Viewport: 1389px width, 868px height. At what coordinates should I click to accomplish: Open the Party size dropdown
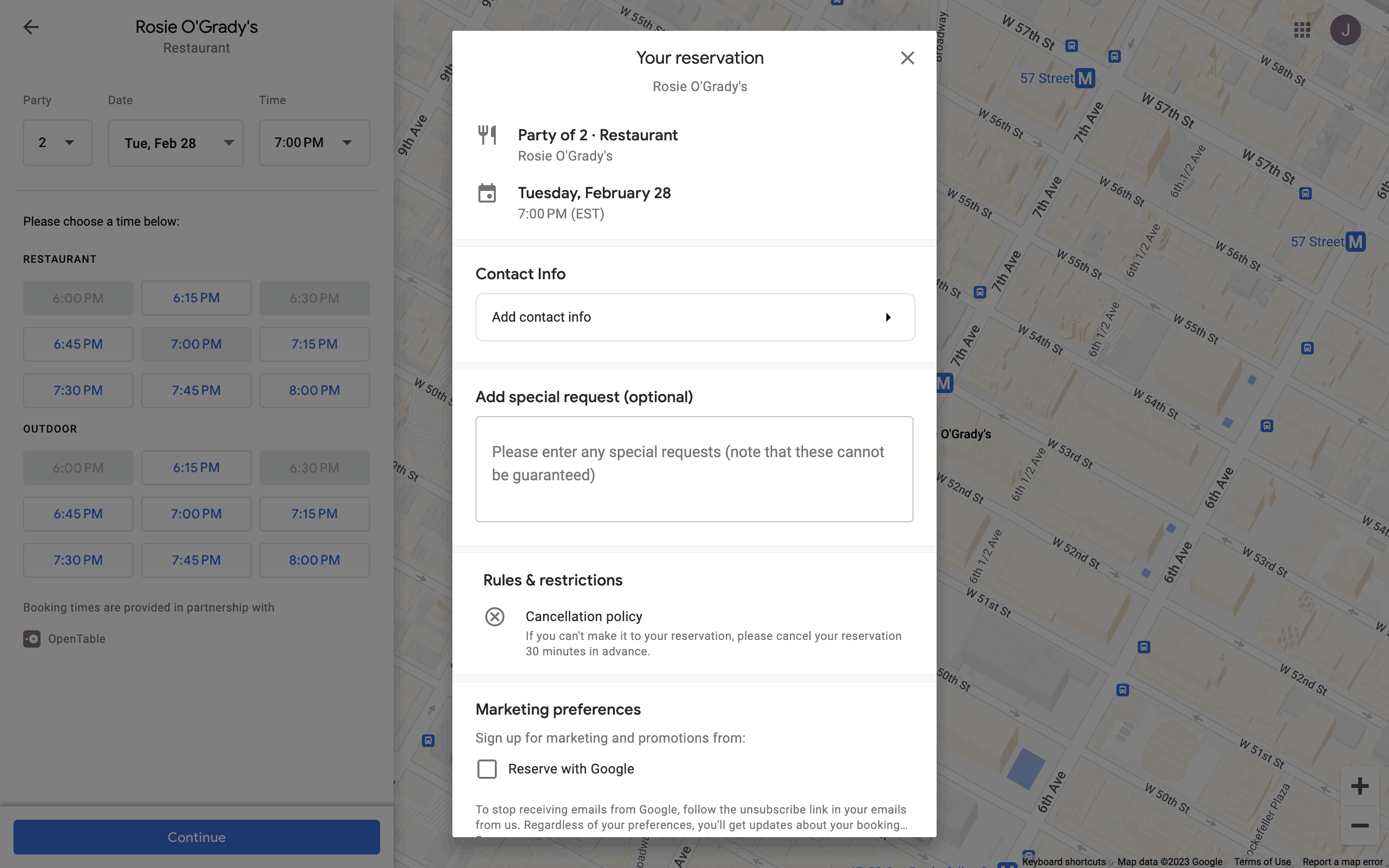click(57, 143)
